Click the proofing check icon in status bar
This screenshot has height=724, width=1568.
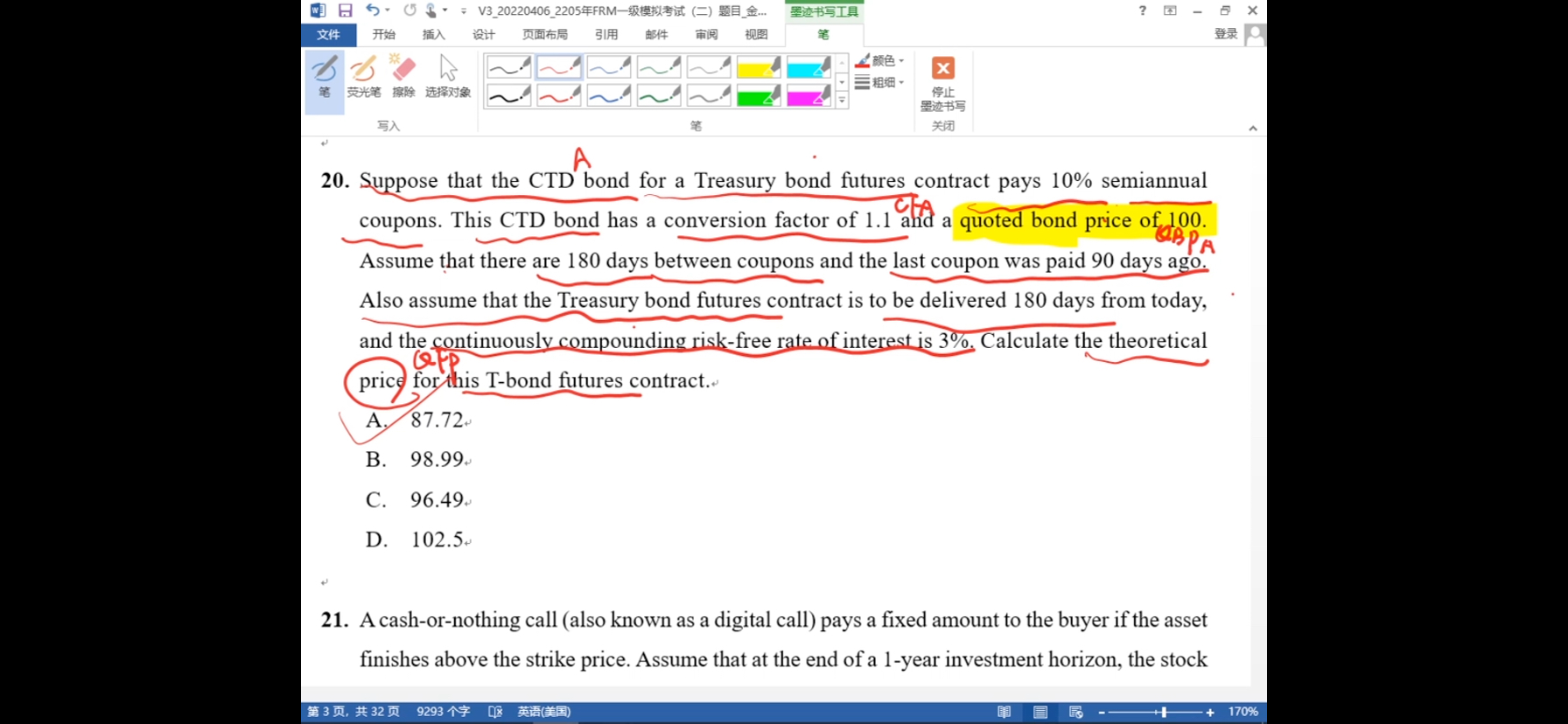click(x=495, y=712)
